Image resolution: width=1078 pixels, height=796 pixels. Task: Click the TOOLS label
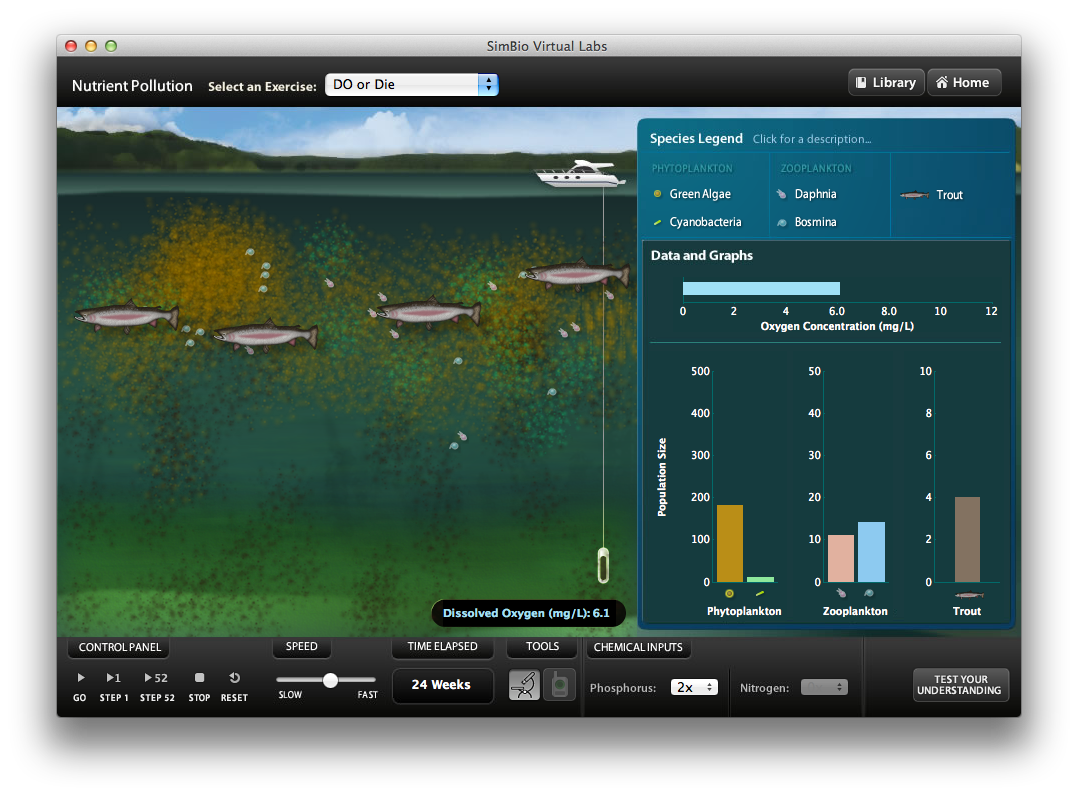tap(542, 646)
